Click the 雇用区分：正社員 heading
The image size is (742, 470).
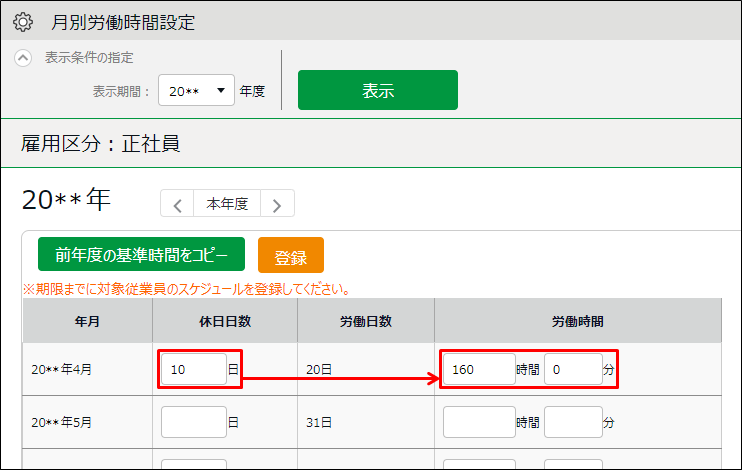point(100,143)
